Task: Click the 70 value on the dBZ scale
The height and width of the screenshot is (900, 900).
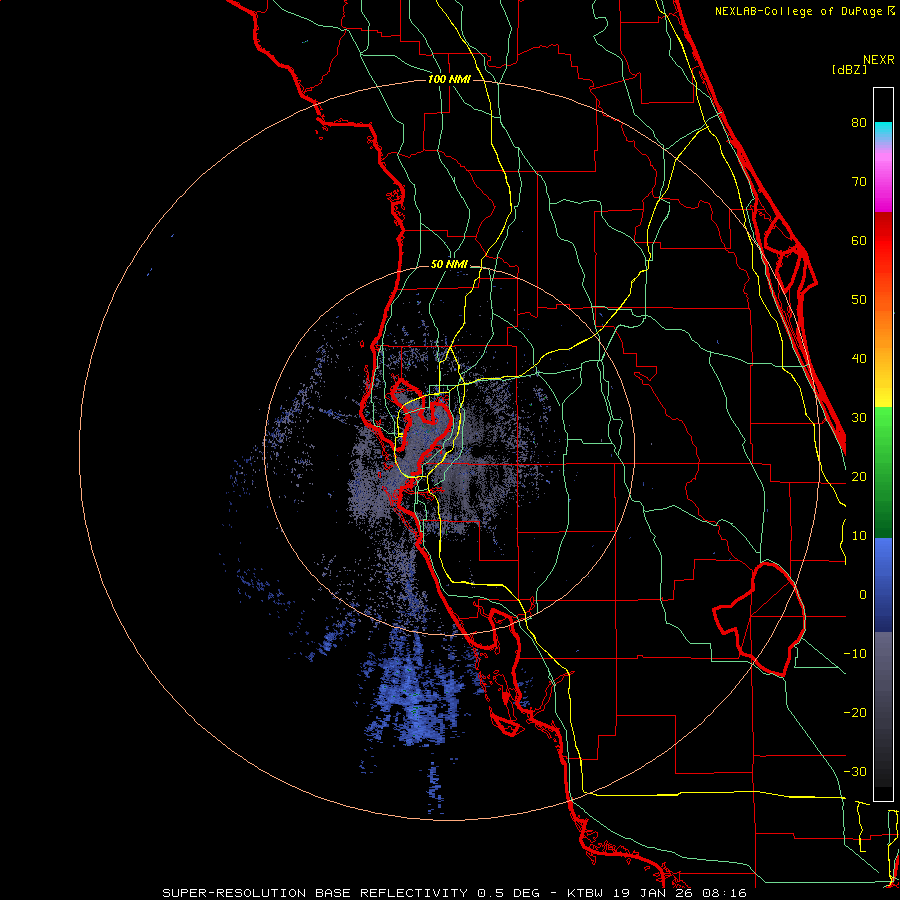Action: tap(859, 182)
